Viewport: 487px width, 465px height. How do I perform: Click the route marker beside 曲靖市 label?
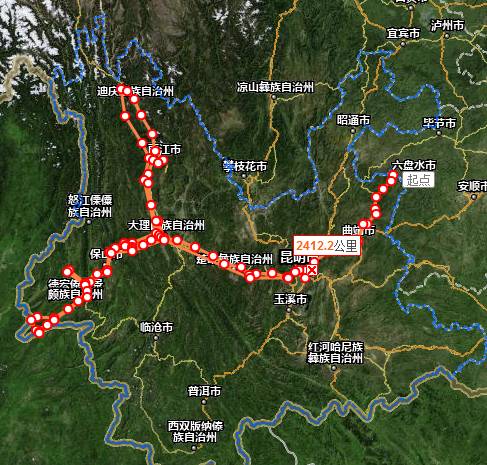coord(363,224)
